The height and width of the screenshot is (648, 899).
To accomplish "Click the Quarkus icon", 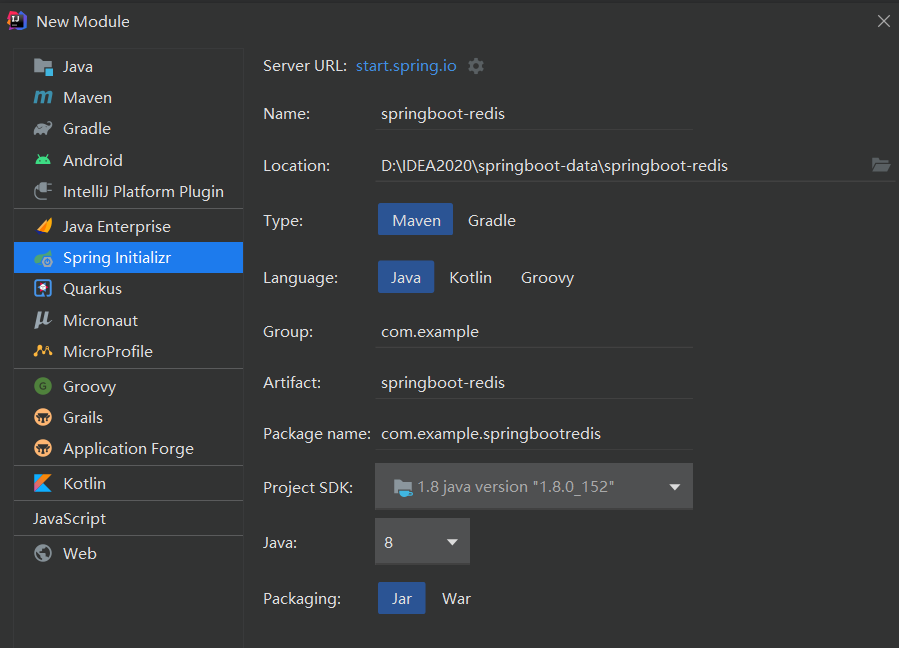I will 43,288.
